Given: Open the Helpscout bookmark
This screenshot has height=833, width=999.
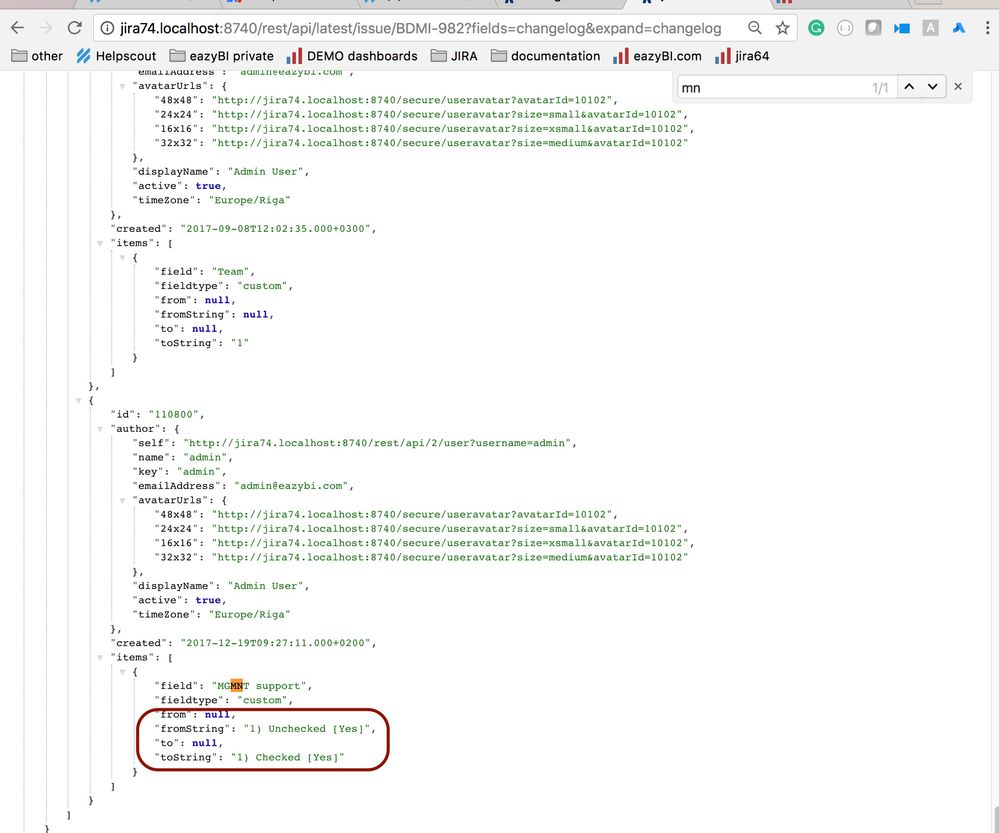Looking at the screenshot, I should 116,56.
